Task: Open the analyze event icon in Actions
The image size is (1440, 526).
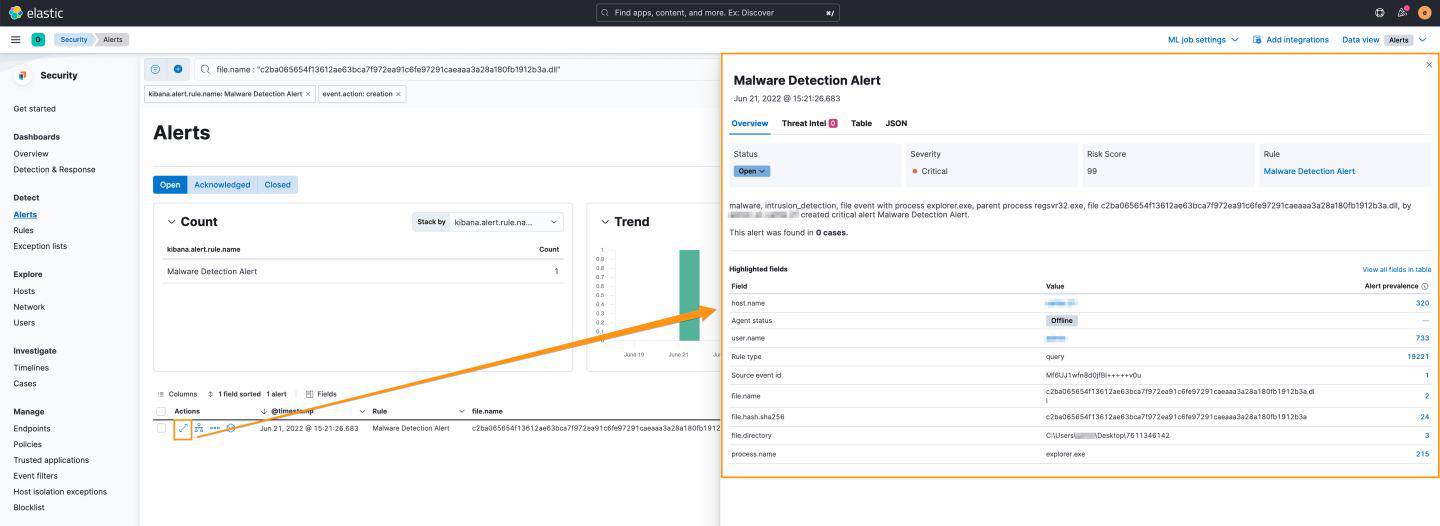Action: [199, 428]
